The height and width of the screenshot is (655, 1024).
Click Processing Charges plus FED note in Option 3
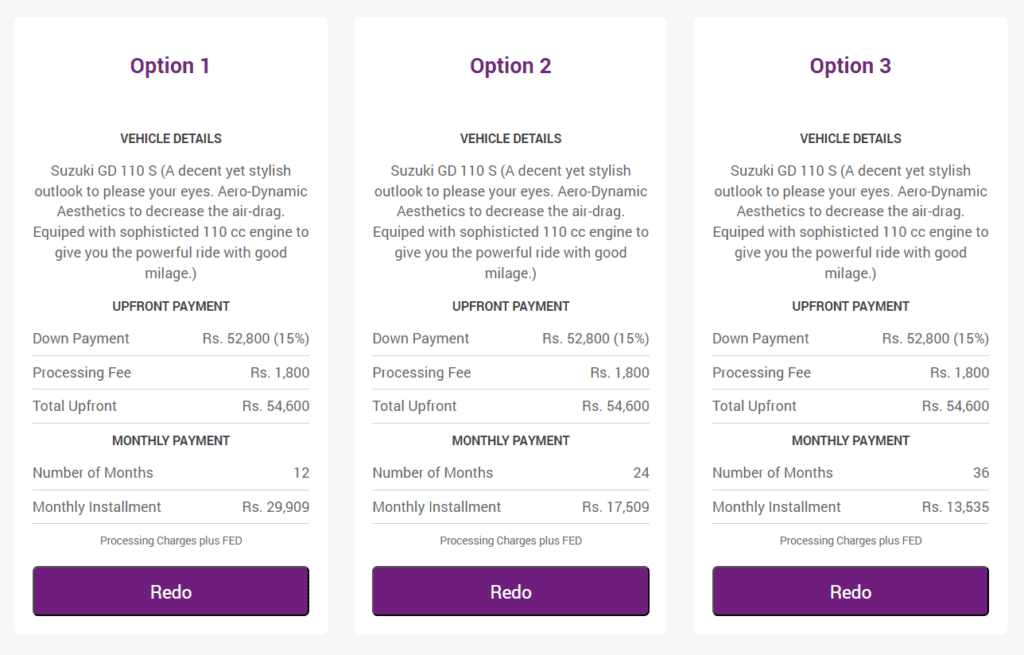pyautogui.click(x=850, y=541)
